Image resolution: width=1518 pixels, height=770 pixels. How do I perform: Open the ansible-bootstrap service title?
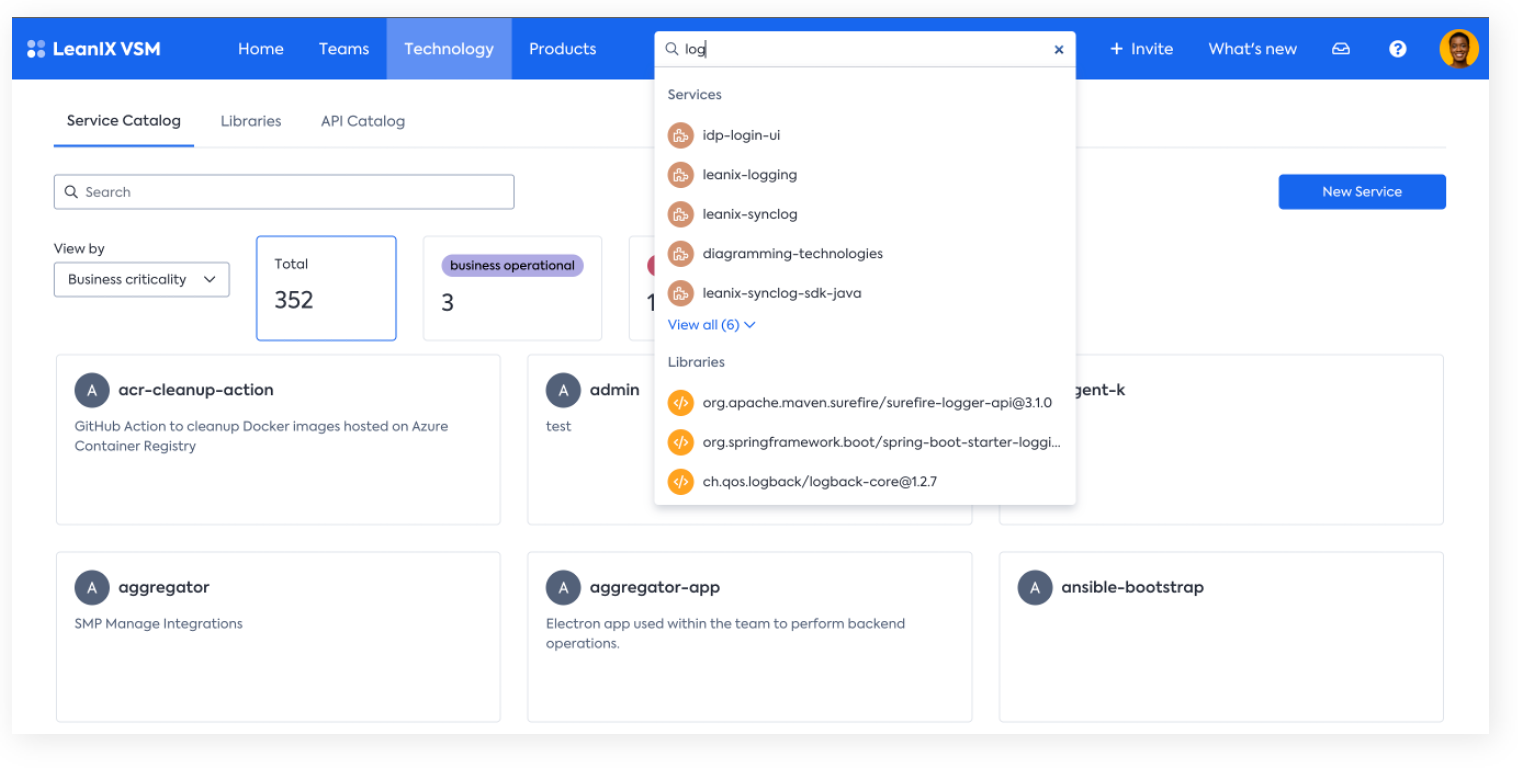[x=1132, y=587]
